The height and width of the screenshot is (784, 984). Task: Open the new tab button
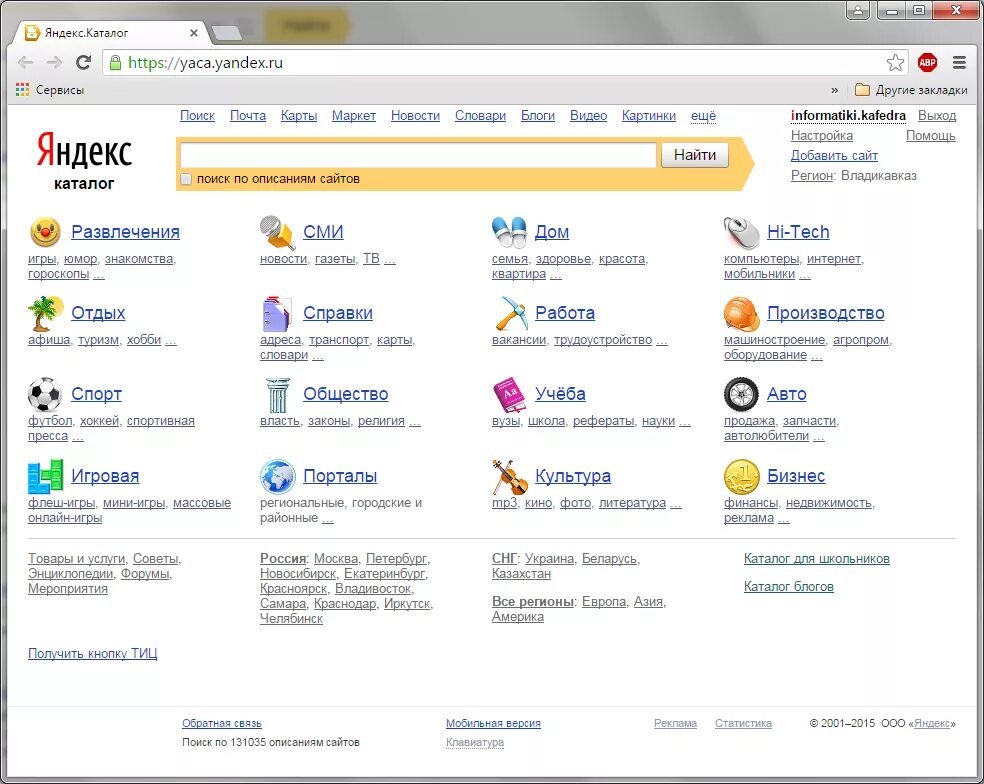point(227,33)
